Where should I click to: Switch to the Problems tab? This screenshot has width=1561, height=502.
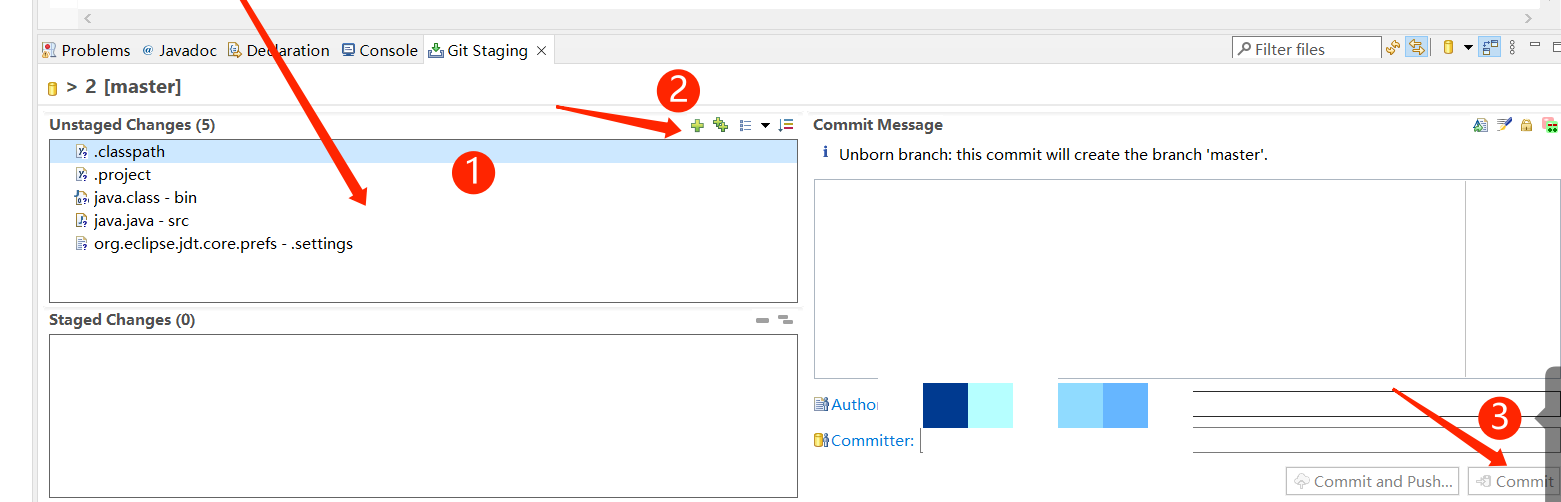pyautogui.click(x=86, y=50)
